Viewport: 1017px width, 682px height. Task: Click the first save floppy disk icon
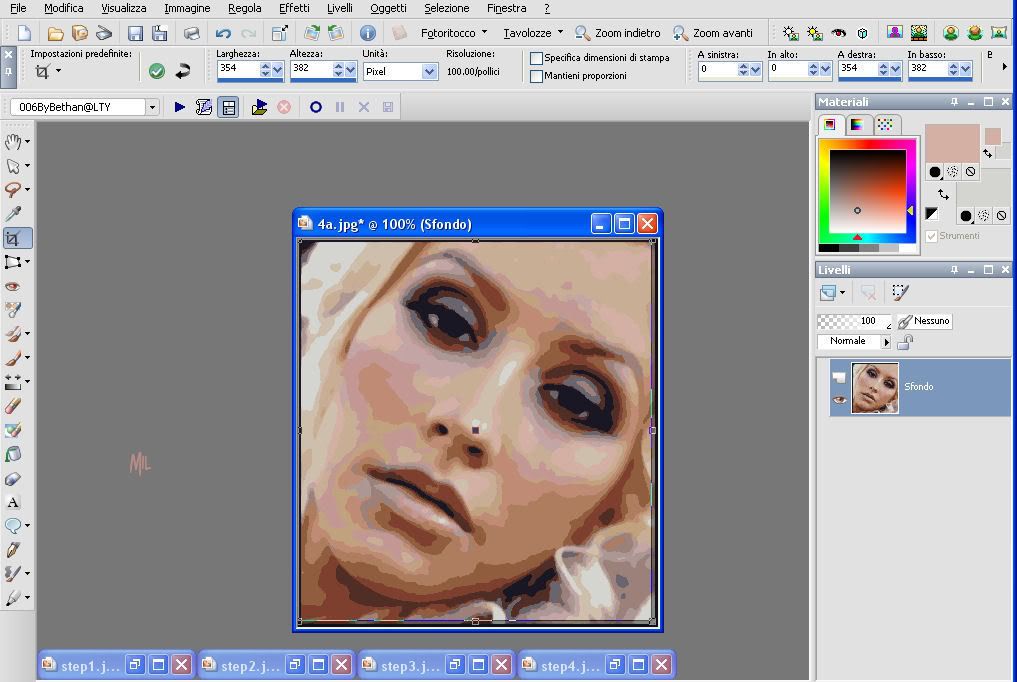point(135,33)
